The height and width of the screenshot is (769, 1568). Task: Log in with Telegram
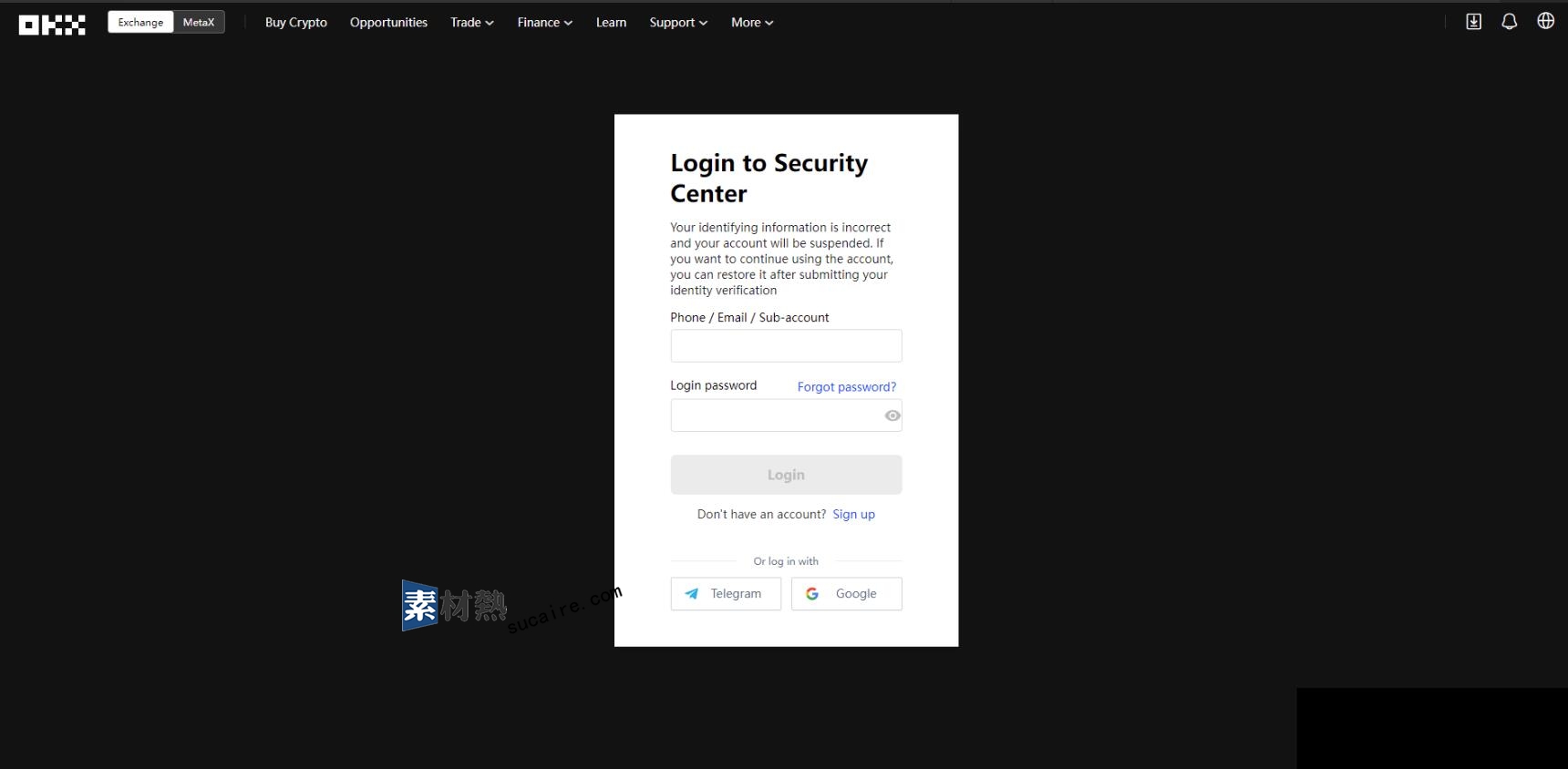726,594
